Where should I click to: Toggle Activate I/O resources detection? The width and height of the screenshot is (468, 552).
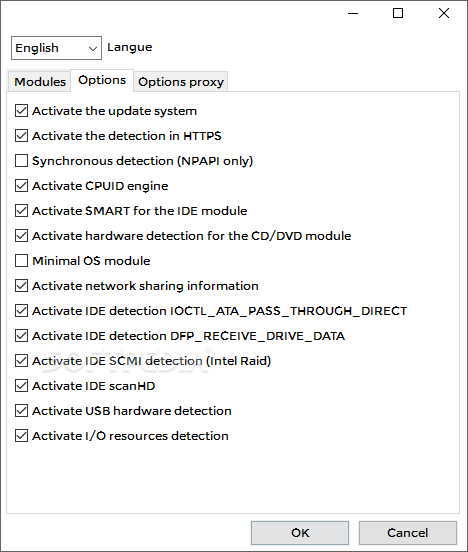pos(21,435)
